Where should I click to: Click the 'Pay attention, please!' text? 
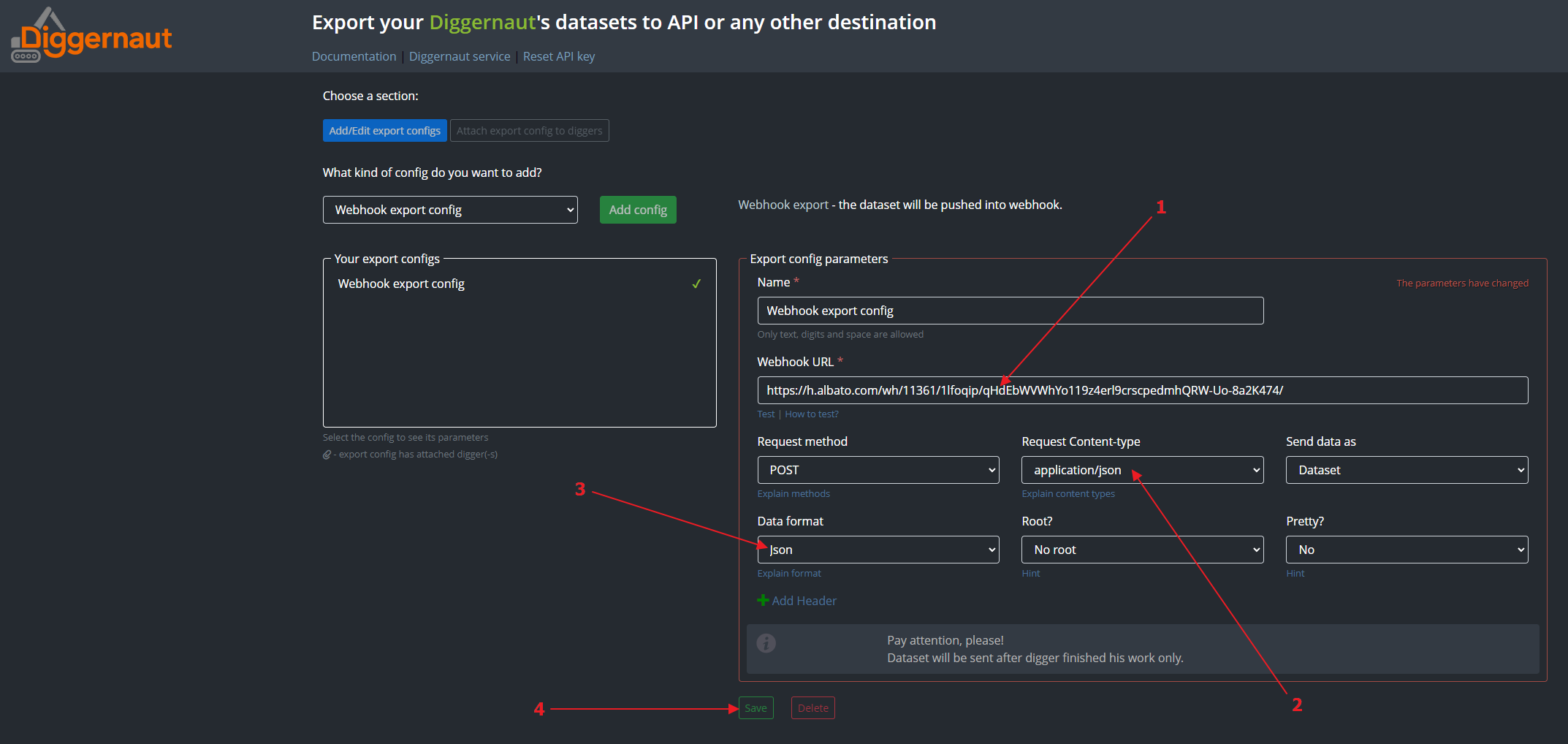click(945, 640)
